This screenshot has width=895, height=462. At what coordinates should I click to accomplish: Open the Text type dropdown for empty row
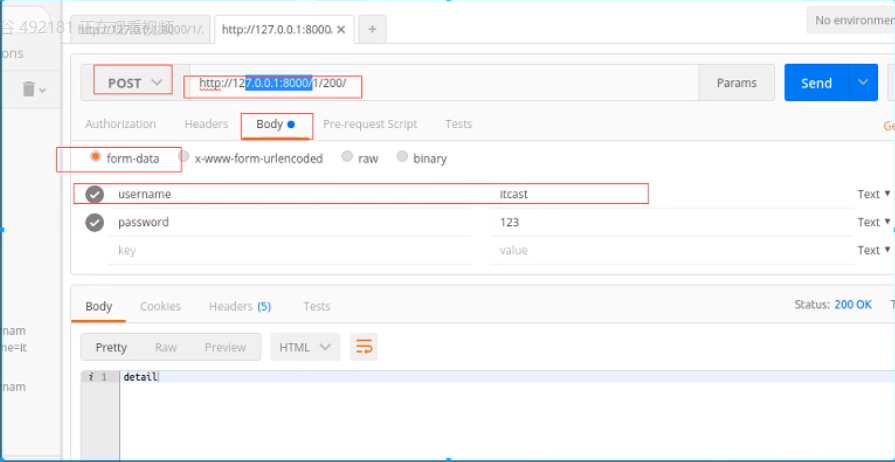tap(874, 250)
